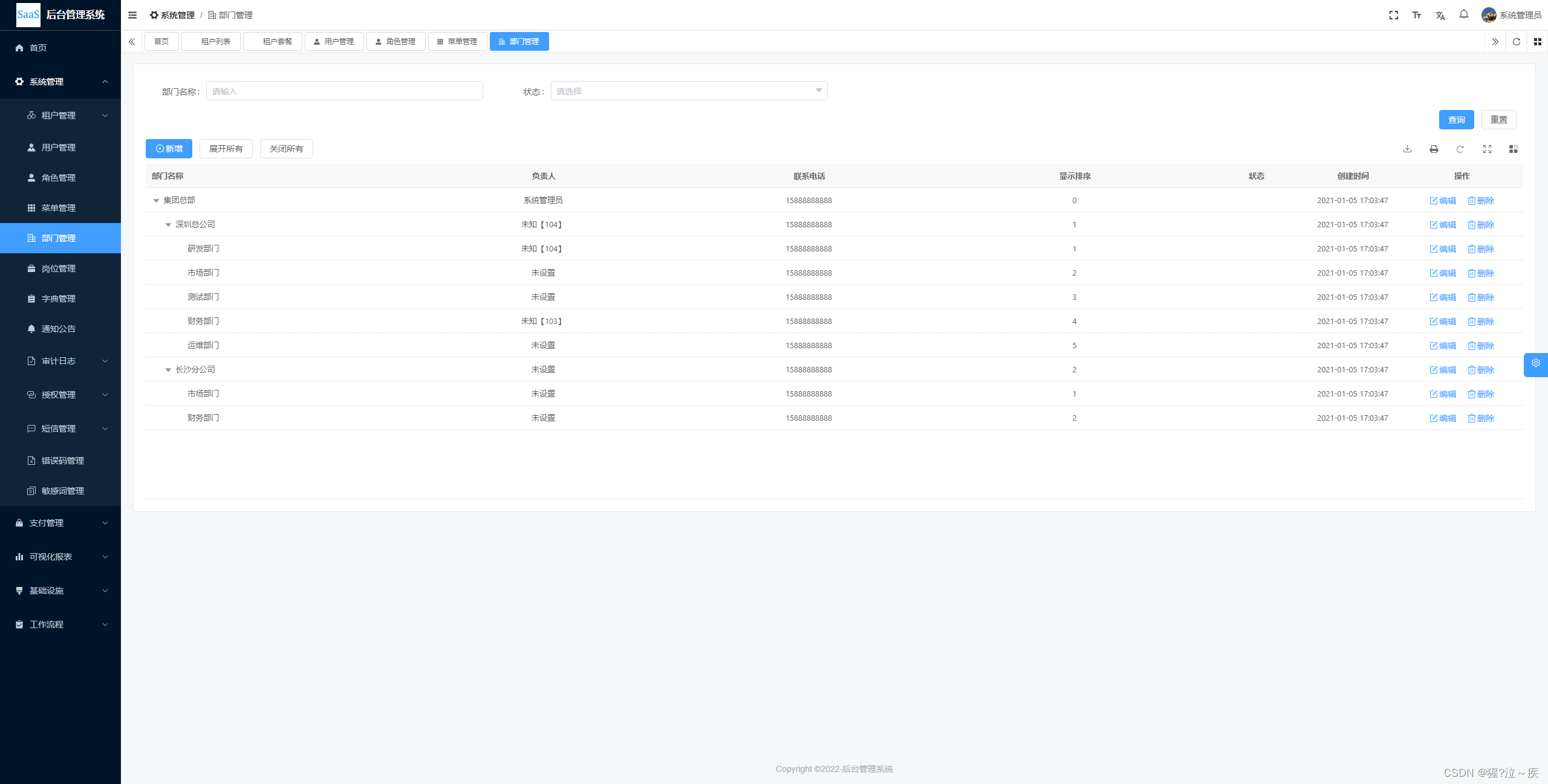Collapse the 长沙分公司 tree row
Image resolution: width=1548 pixels, height=784 pixels.
click(168, 370)
